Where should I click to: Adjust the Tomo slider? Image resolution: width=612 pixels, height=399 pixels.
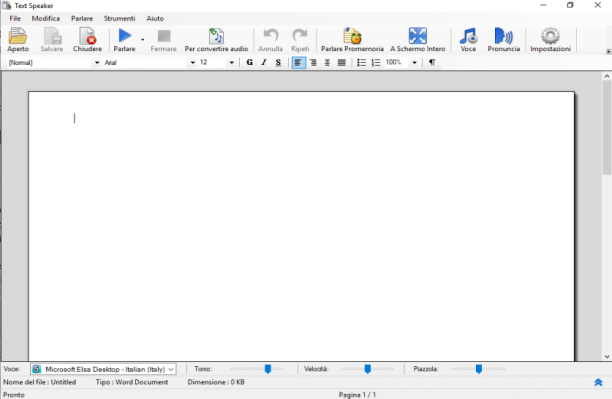(268, 369)
